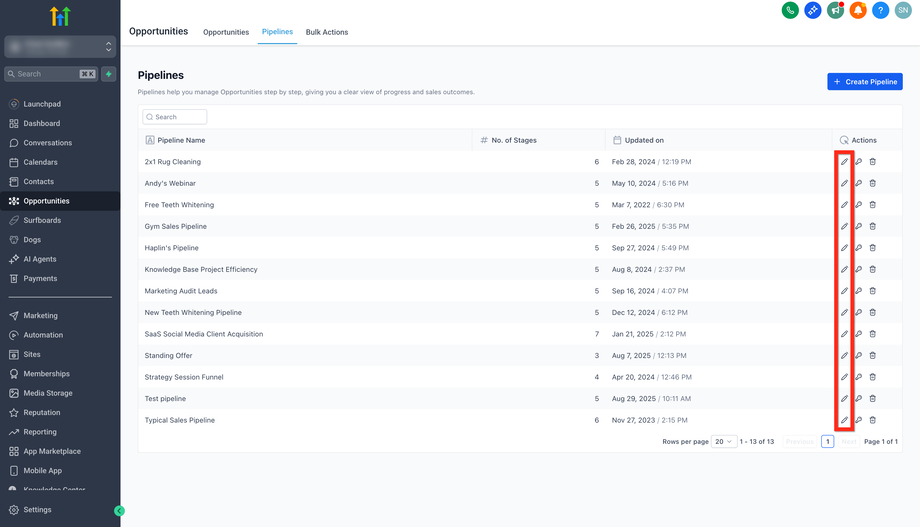Click 'Strategy Session Funnel' pipeline name
The height and width of the screenshot is (527, 920).
[x=184, y=377]
